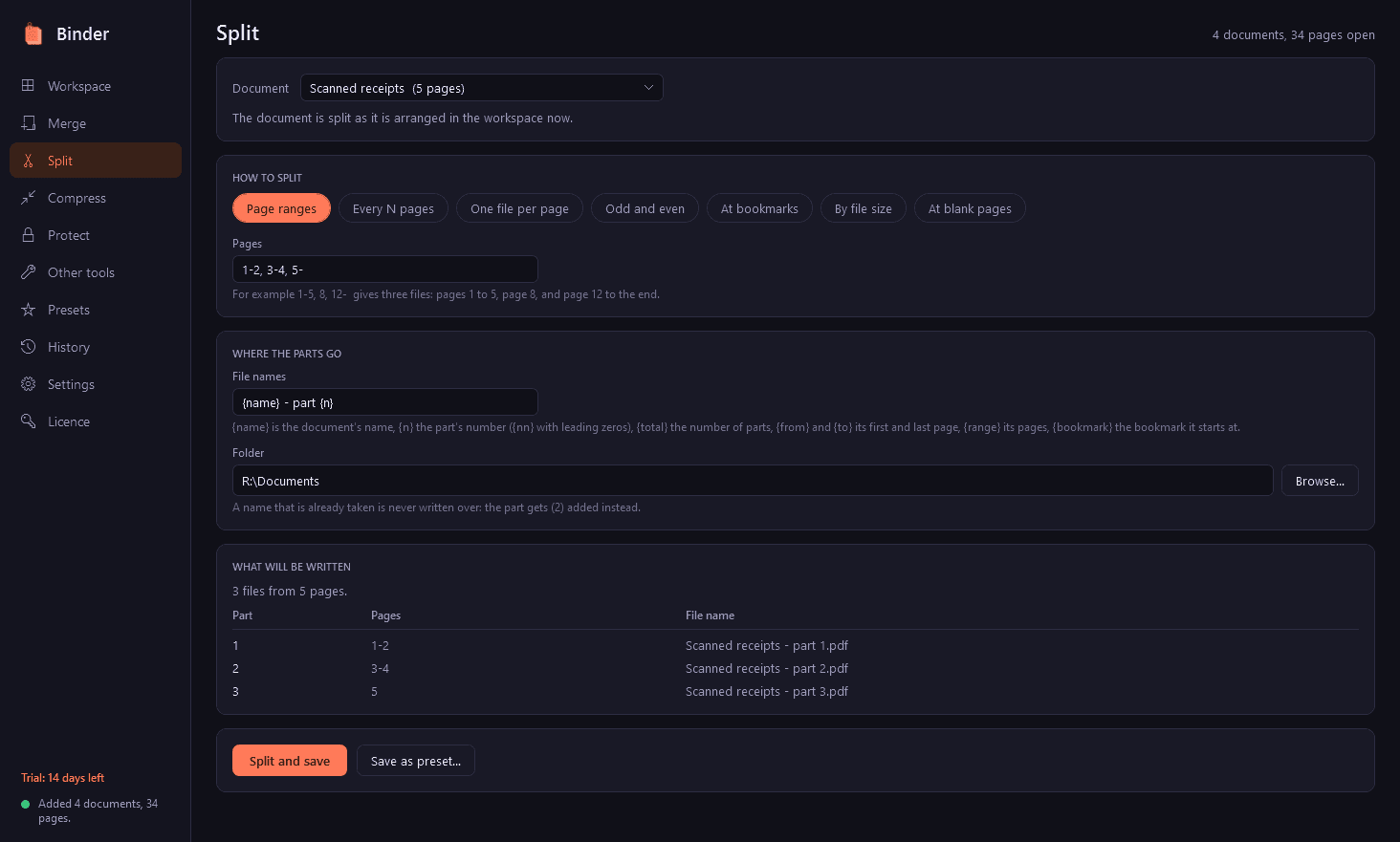Screen dimensions: 1400x842
Task: Select the Page ranges split mode
Action: 281,208
